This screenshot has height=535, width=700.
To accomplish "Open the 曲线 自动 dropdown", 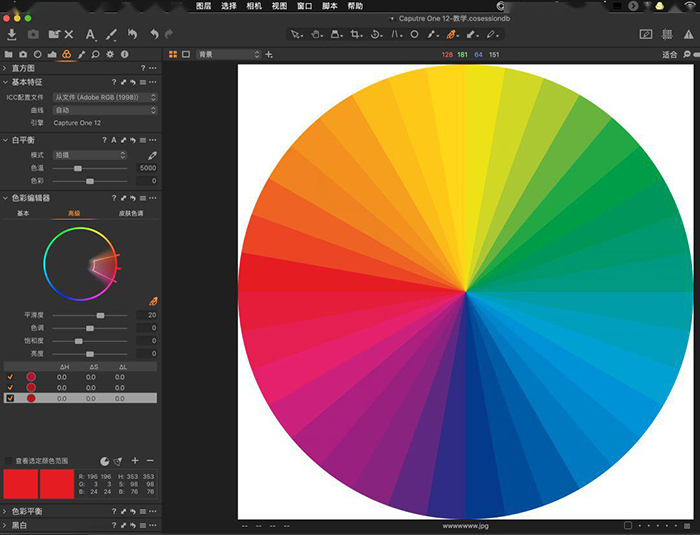I will (x=105, y=110).
